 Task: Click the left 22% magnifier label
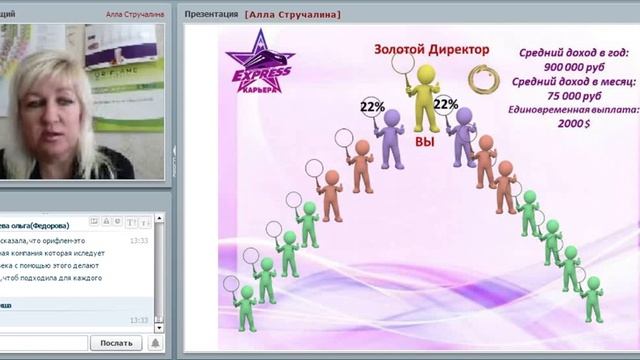pos(372,107)
